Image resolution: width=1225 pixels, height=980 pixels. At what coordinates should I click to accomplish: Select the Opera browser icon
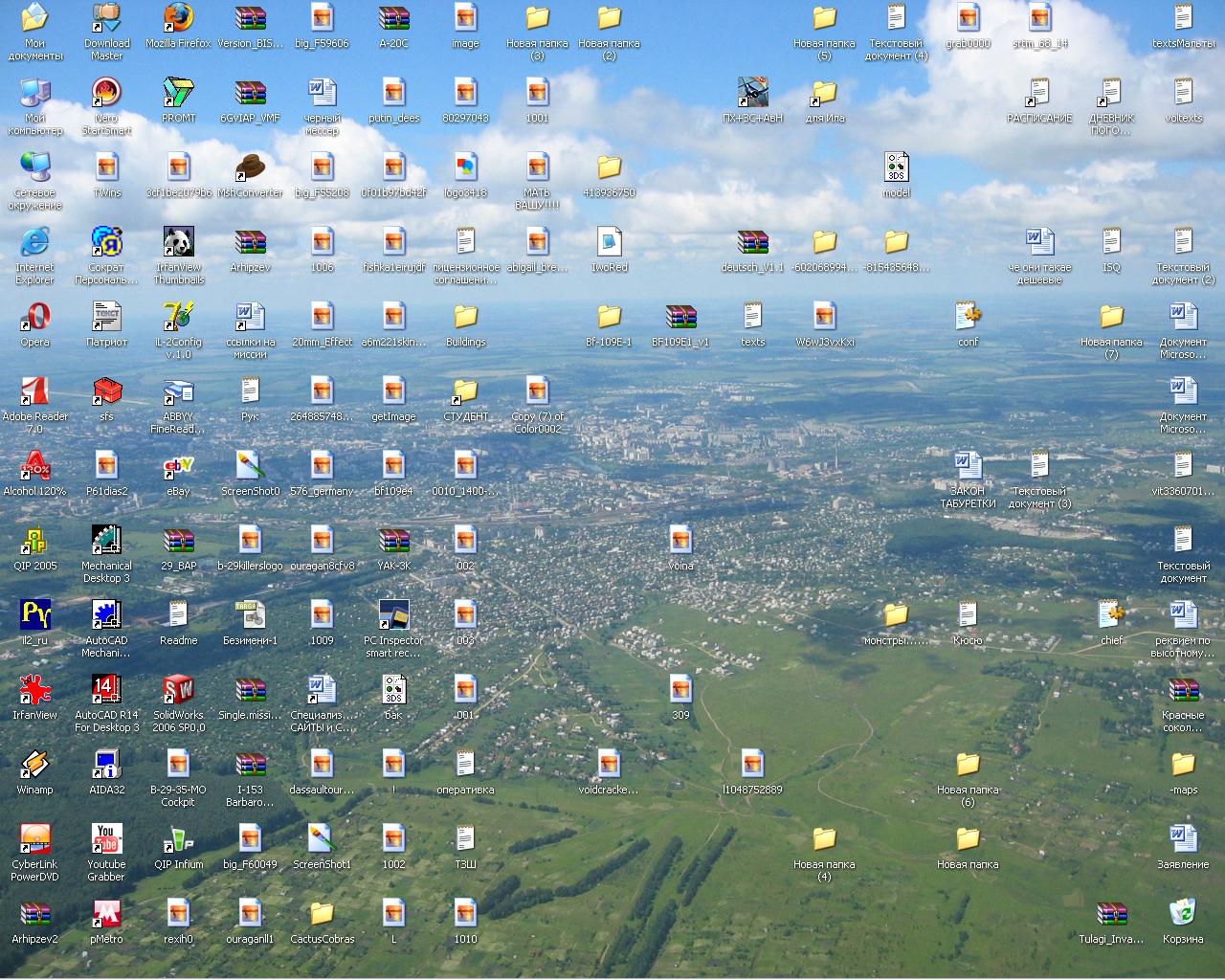[34, 317]
